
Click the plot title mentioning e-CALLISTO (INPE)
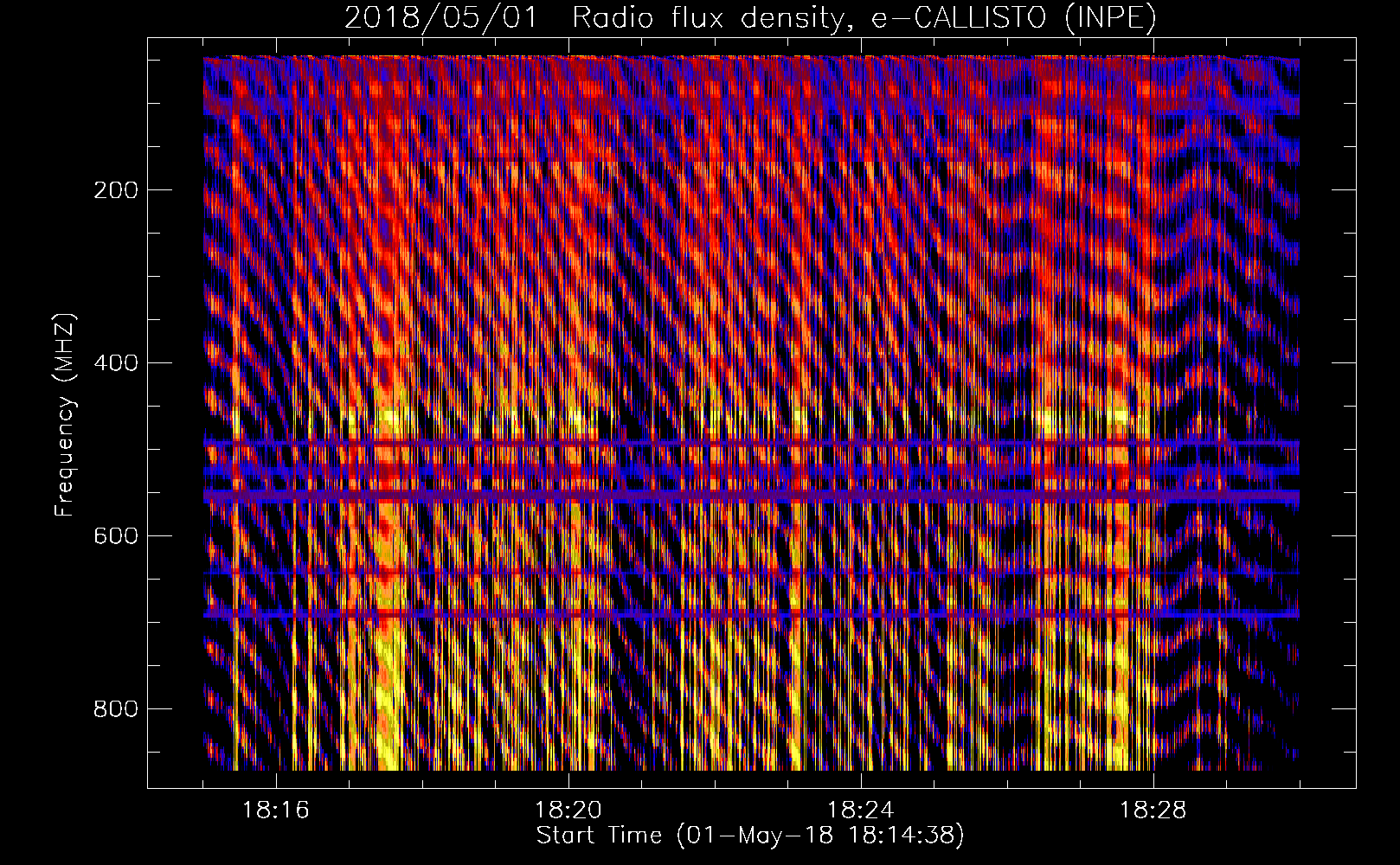click(750, 18)
